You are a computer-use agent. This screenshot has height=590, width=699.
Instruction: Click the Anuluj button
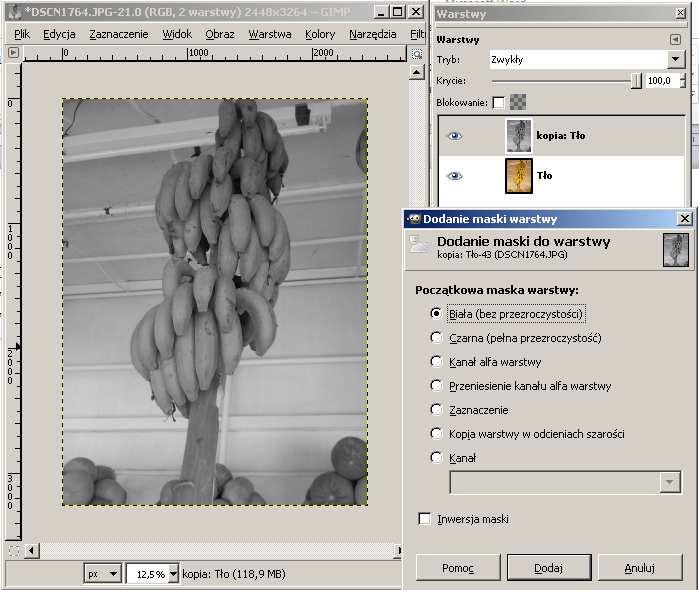click(x=640, y=568)
